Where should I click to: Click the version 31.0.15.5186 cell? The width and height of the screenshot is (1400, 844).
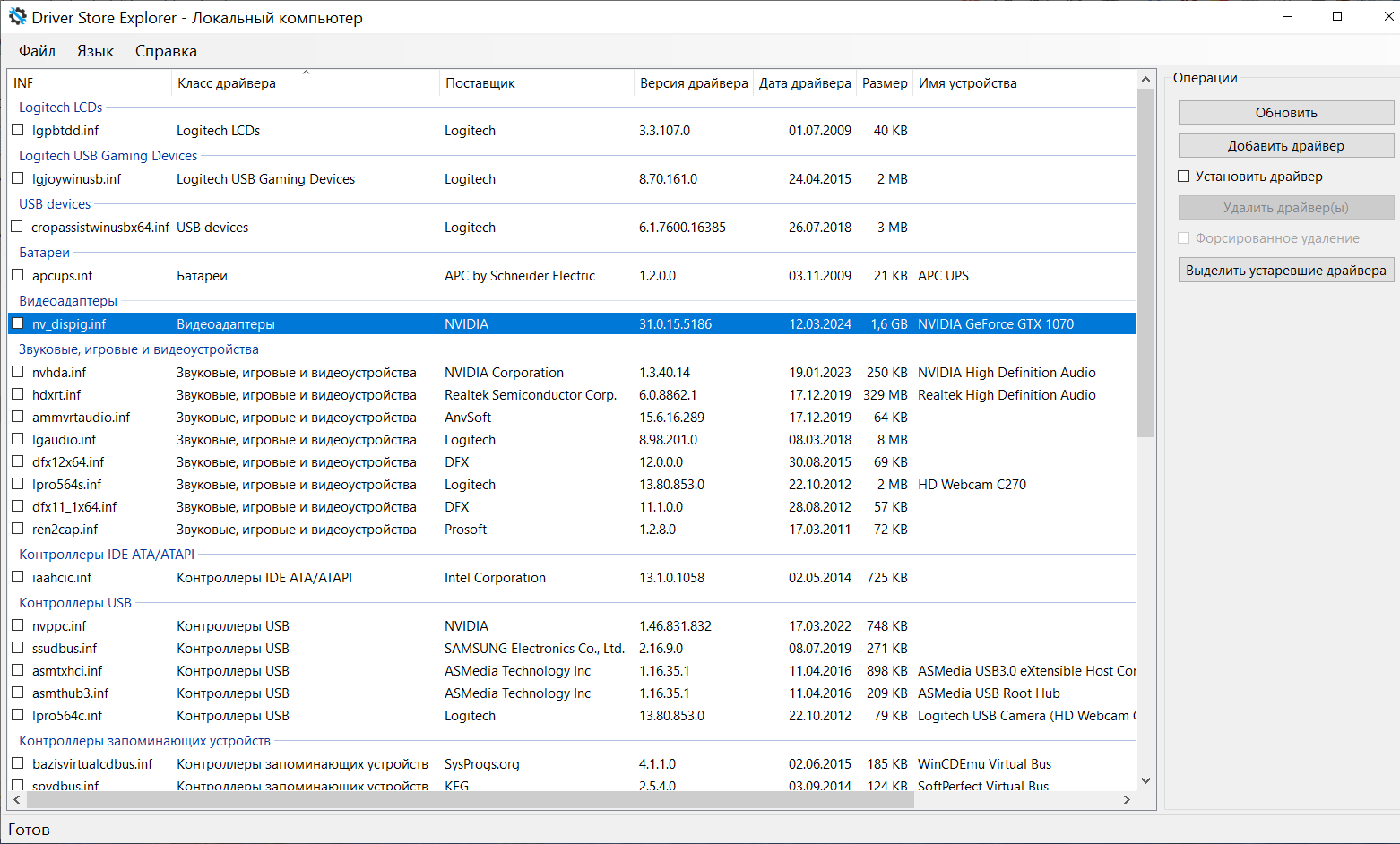pos(676,324)
